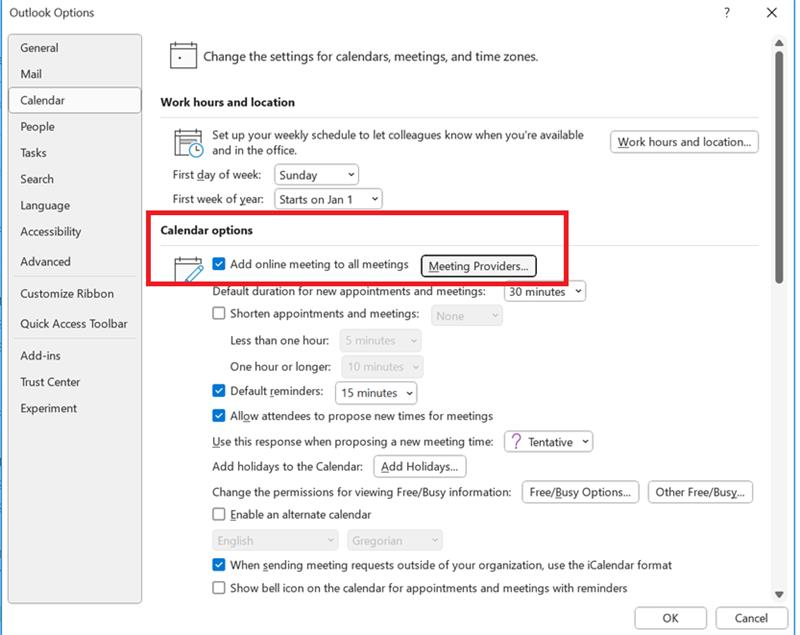
Task: Click the scrollbar down arrow
Action: (x=779, y=594)
